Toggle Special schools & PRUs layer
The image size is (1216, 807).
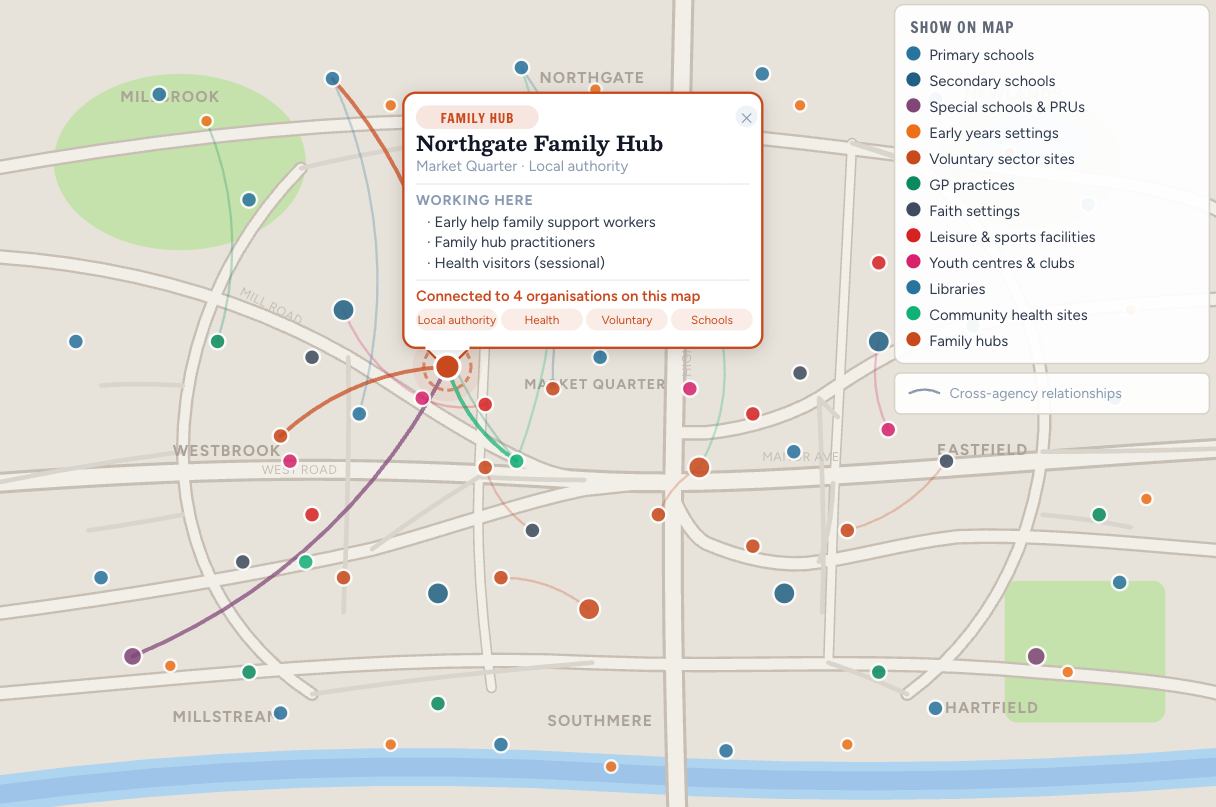[x=995, y=107]
